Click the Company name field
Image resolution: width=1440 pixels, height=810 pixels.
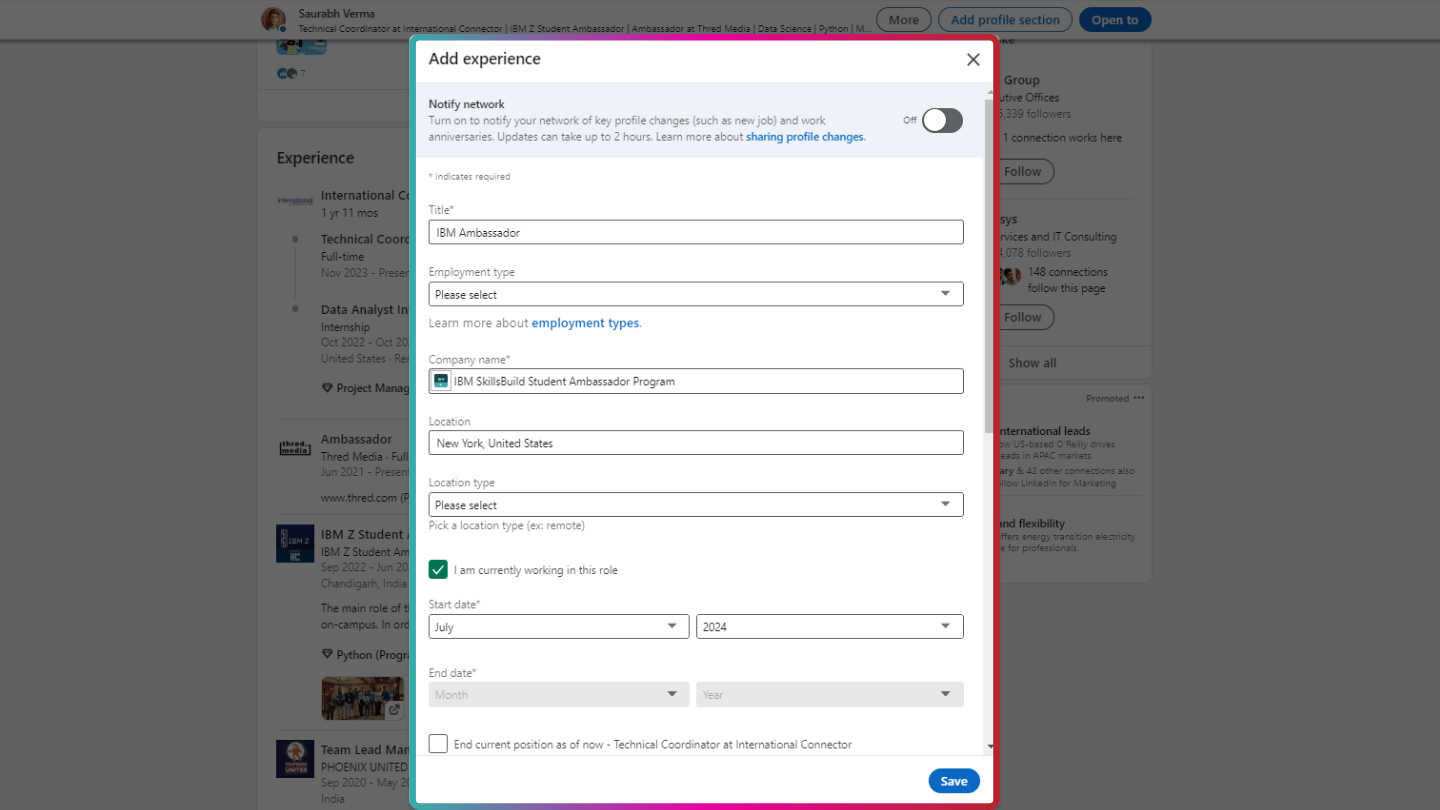(x=696, y=381)
